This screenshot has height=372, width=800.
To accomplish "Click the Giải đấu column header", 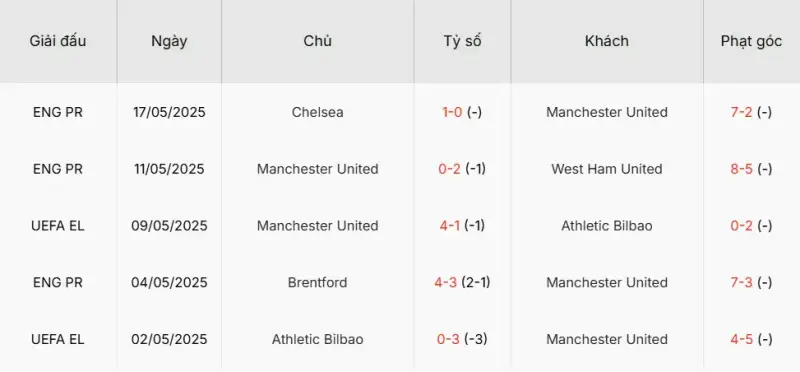I will 58,41.
